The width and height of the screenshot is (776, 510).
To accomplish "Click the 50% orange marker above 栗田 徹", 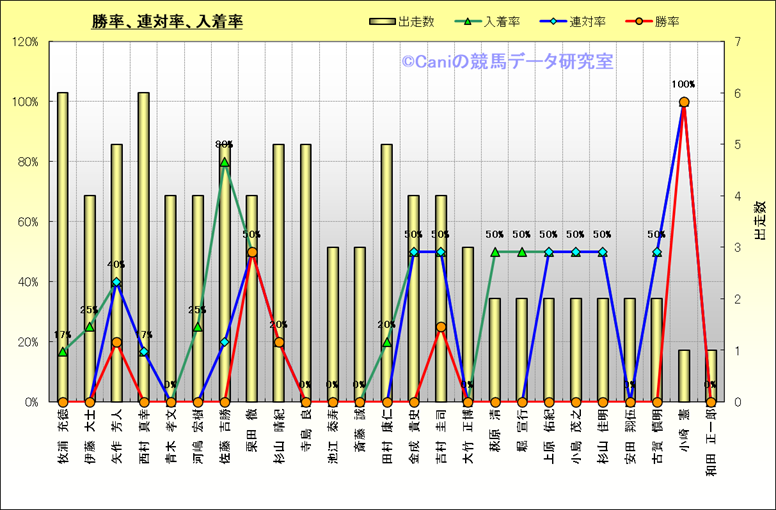I will tap(252, 252).
